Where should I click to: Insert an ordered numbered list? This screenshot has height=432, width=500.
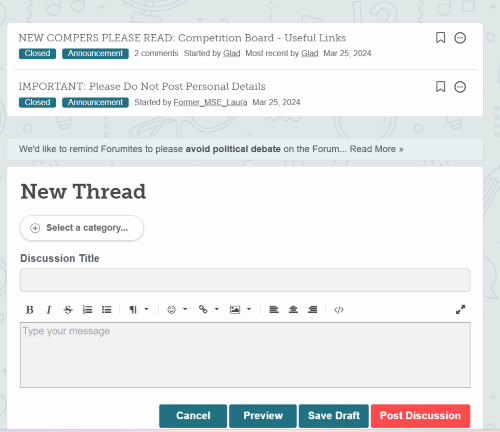pyautogui.click(x=87, y=310)
